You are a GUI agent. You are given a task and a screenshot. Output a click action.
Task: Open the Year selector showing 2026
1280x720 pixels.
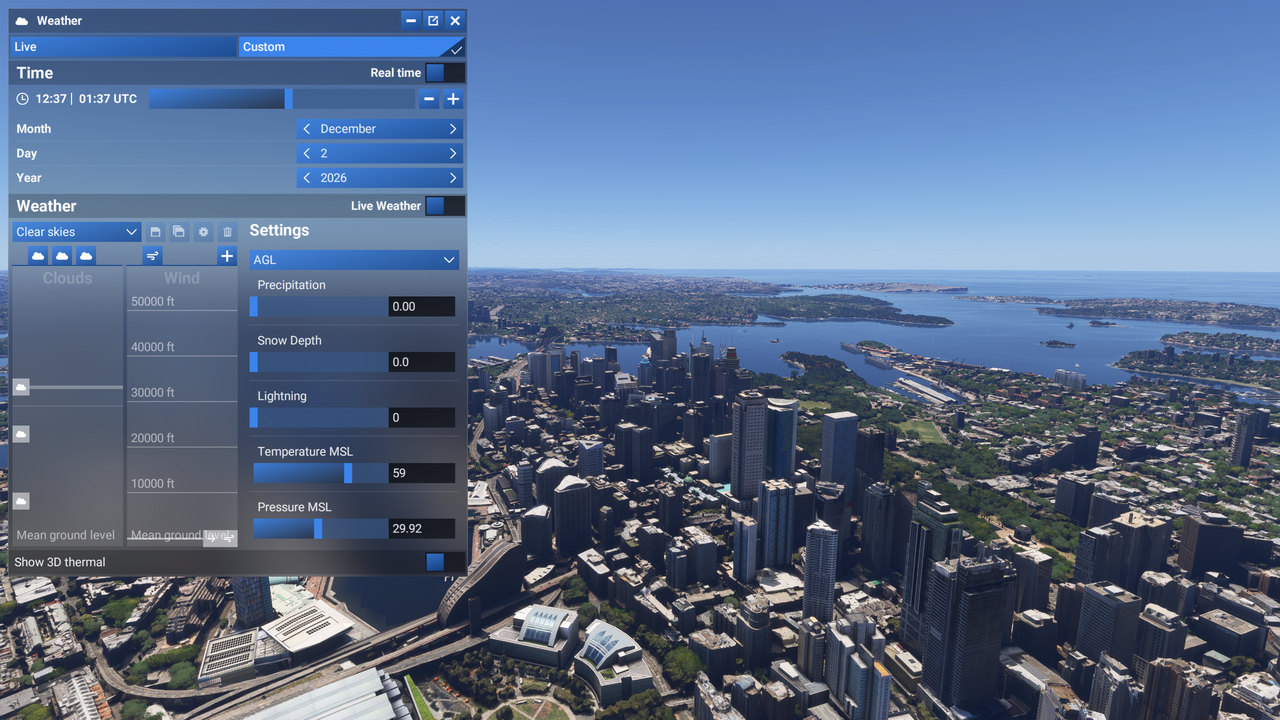[x=380, y=178]
